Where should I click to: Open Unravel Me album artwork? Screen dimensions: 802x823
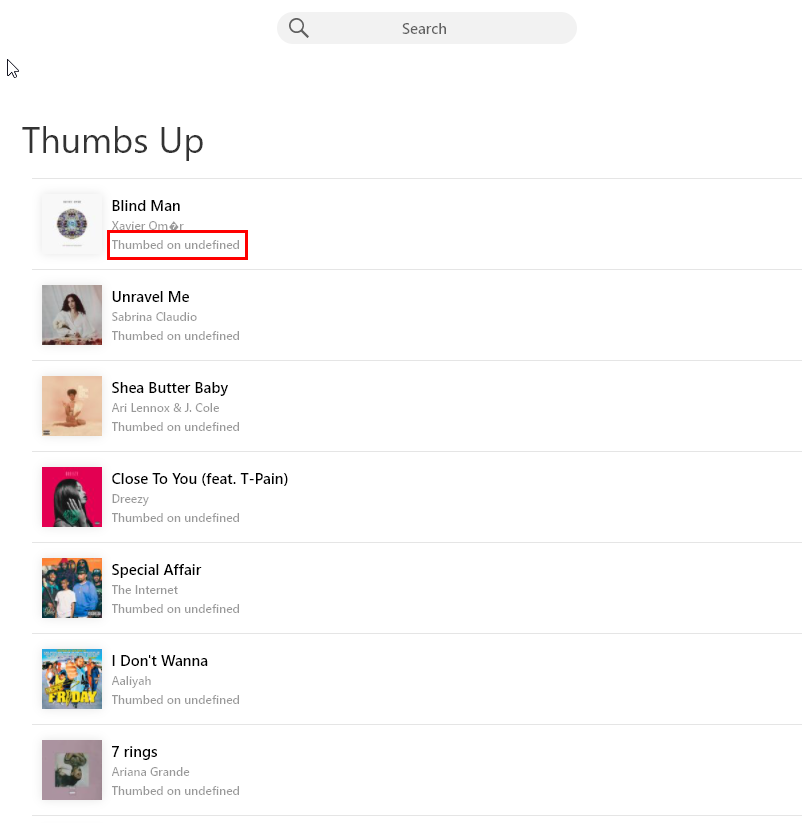[72, 315]
